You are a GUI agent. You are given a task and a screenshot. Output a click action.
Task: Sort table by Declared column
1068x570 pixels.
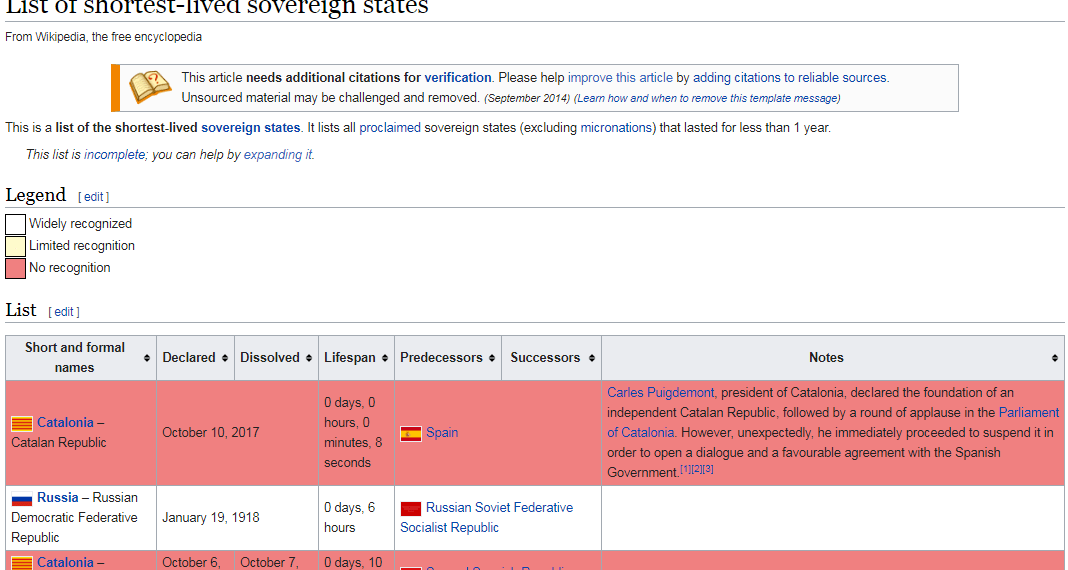[225, 358]
